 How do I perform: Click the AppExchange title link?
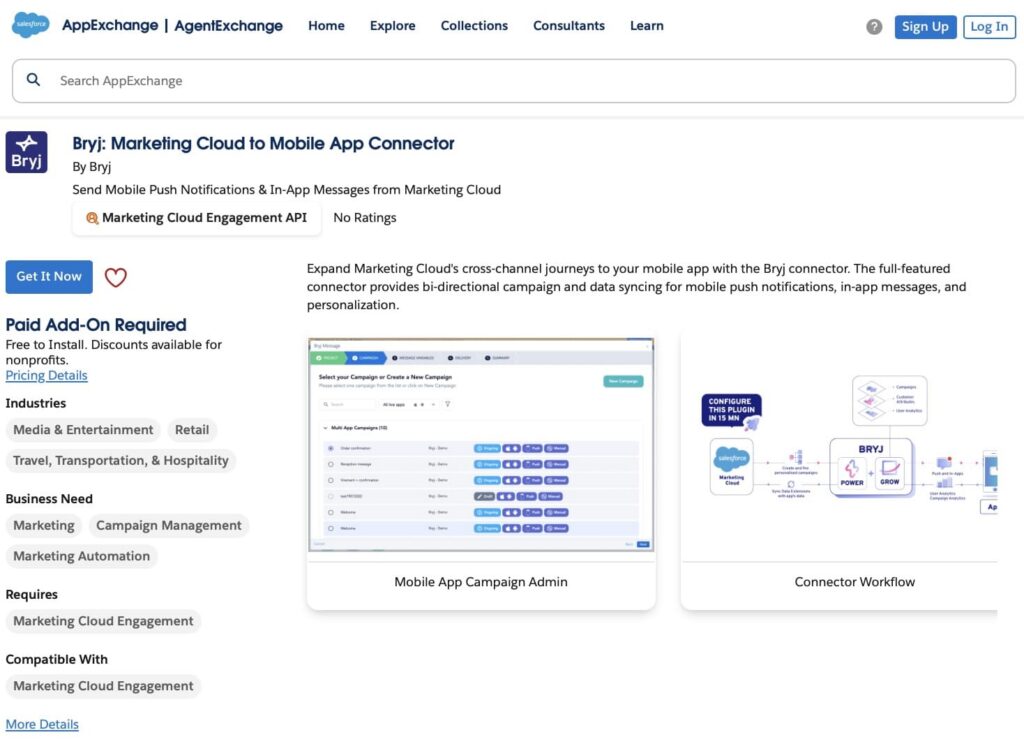click(x=110, y=25)
